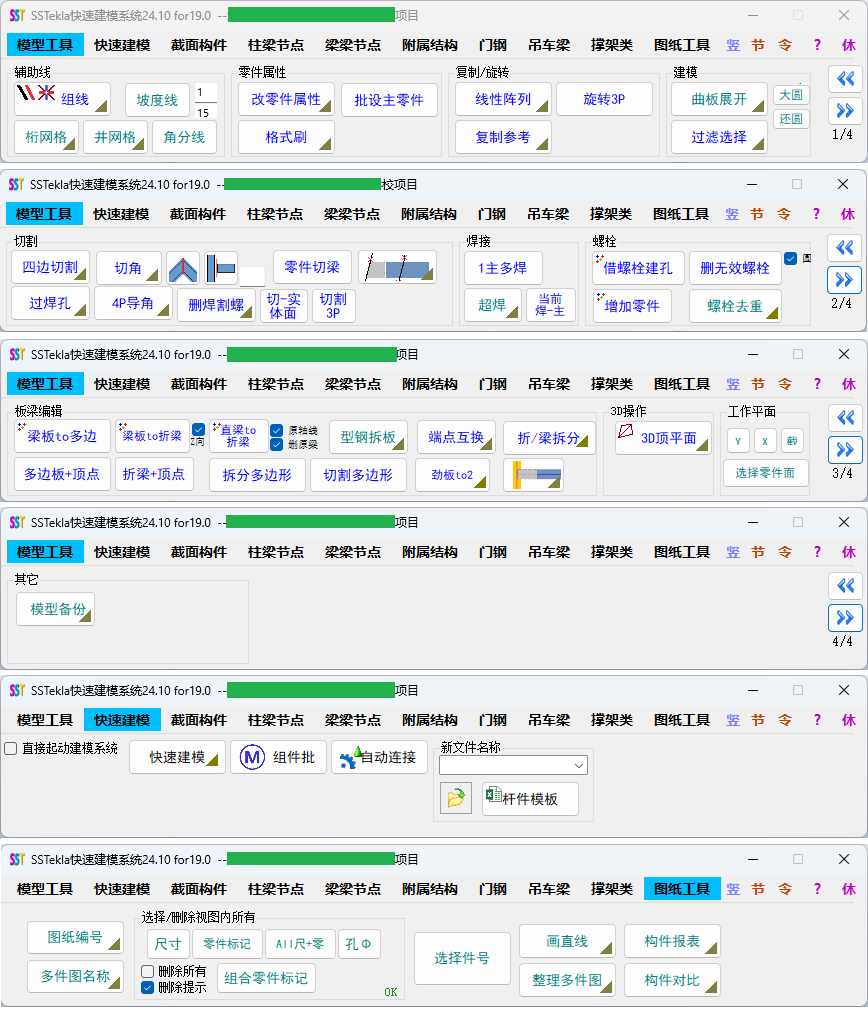Open the 改零件属性 dropdown button
This screenshot has width=868, height=1016.
click(286, 98)
